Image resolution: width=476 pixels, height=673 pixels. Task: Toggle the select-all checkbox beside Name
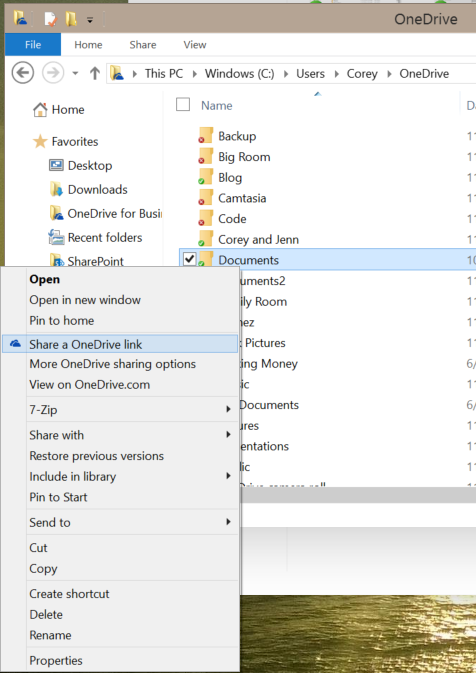click(x=183, y=104)
